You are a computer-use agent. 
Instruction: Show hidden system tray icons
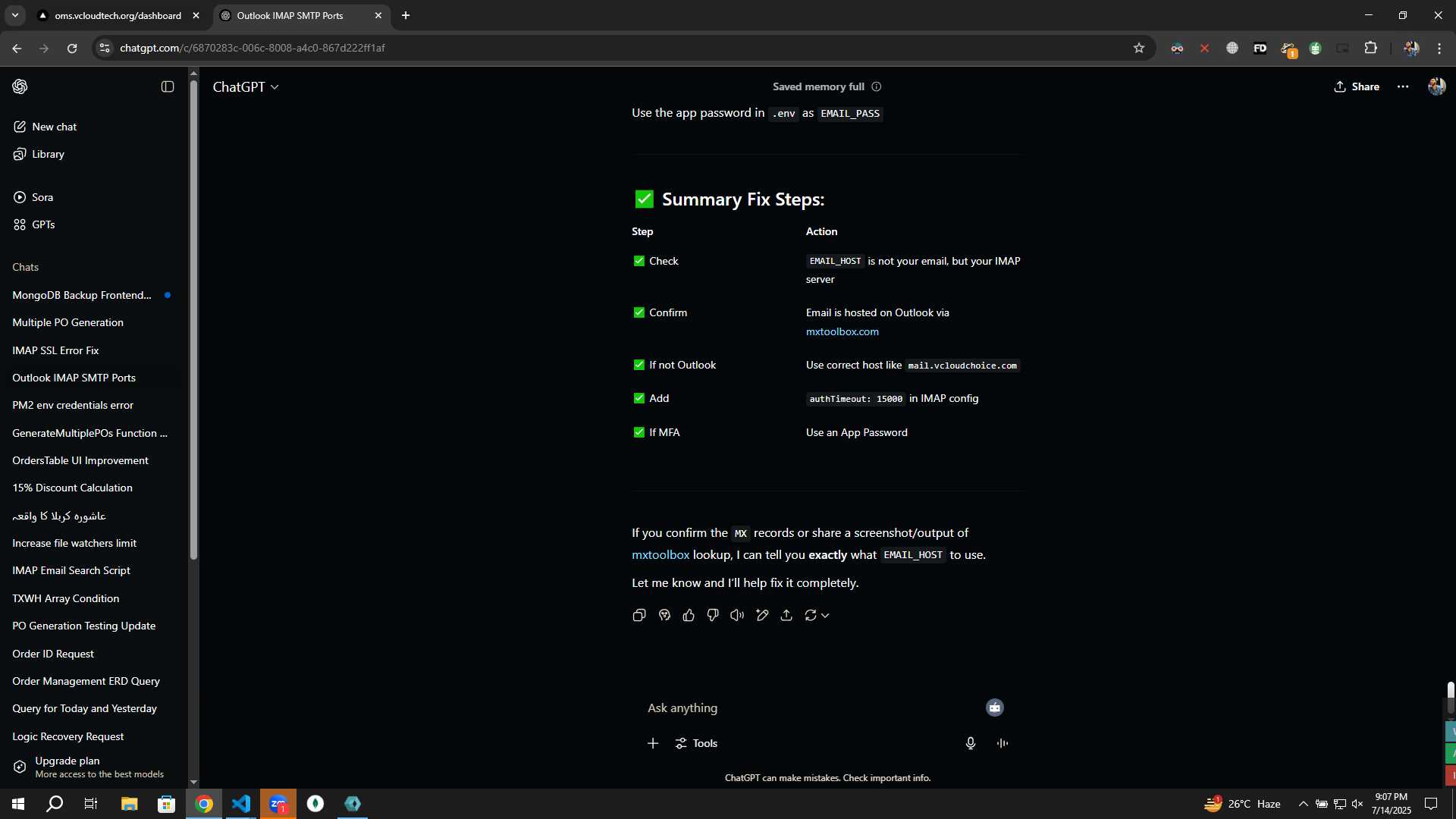pos(1303,804)
